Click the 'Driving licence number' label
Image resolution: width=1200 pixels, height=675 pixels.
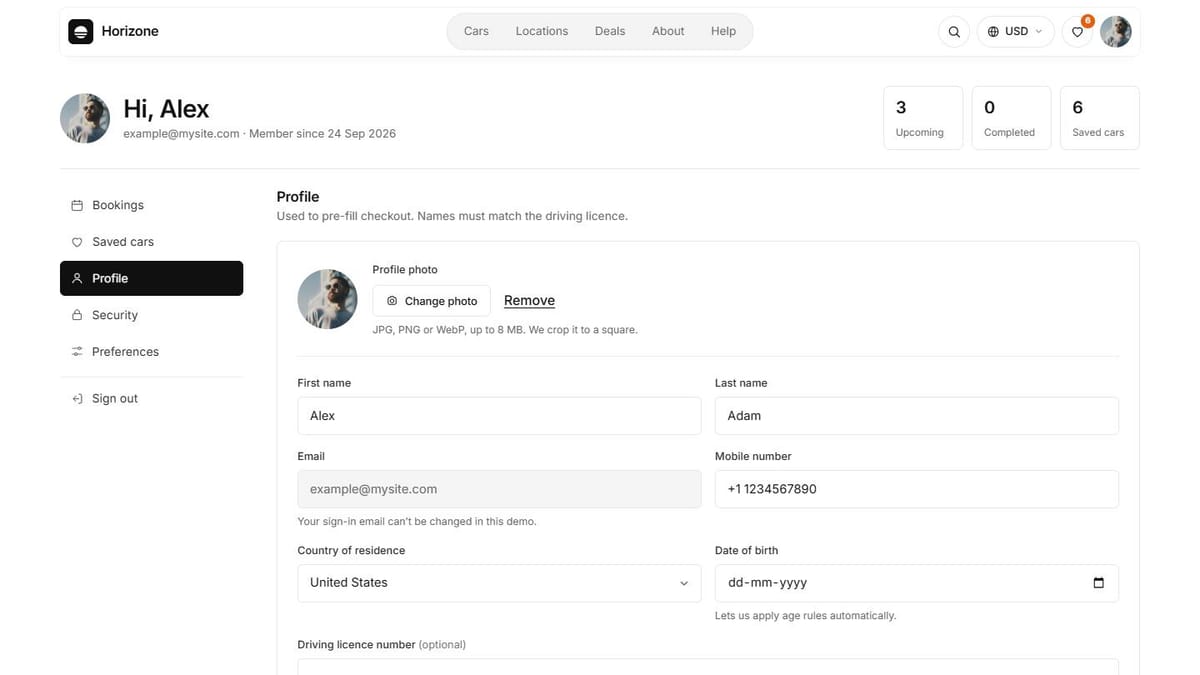point(356,645)
